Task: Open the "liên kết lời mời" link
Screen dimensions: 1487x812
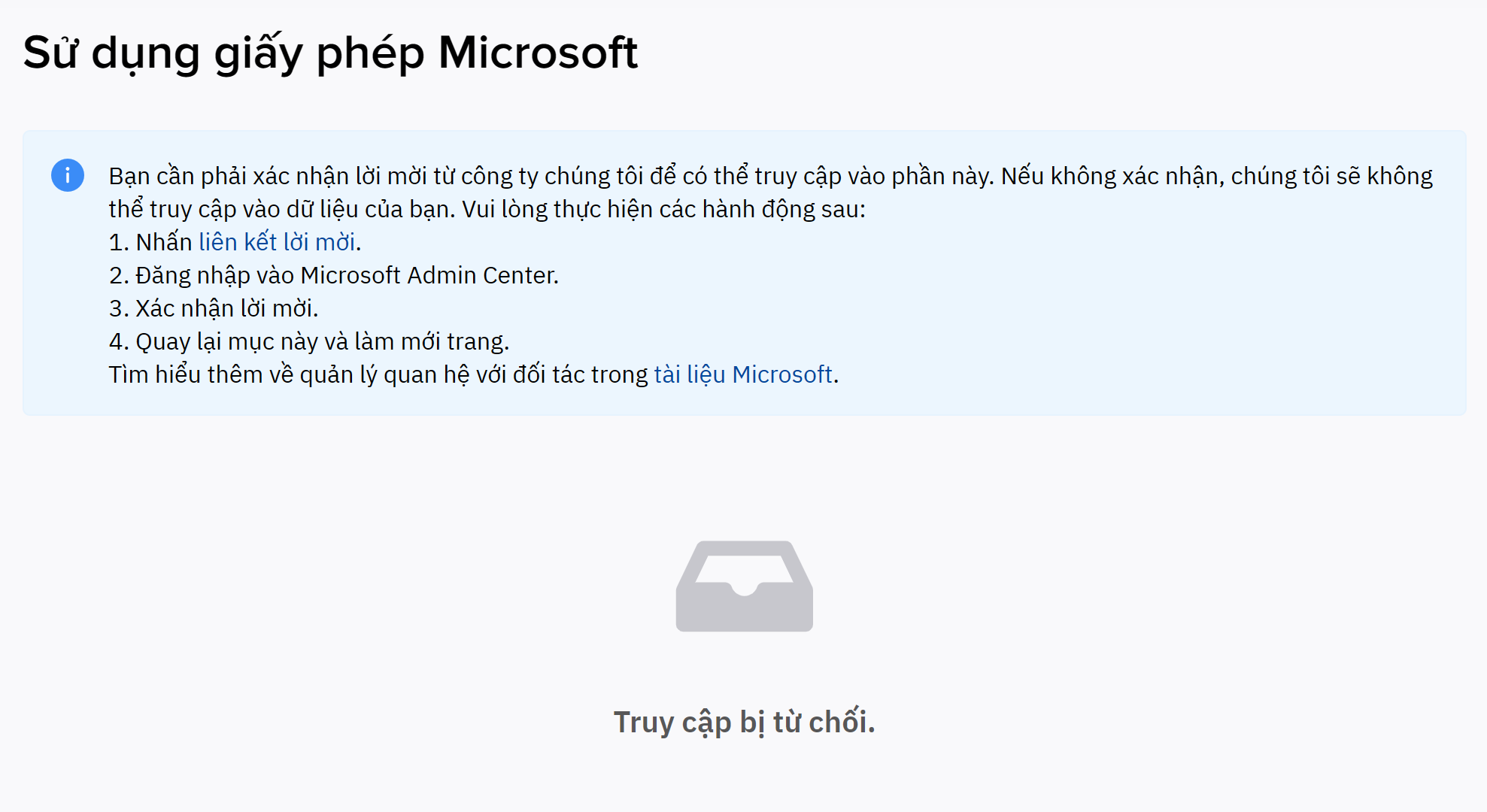Action: (x=277, y=242)
